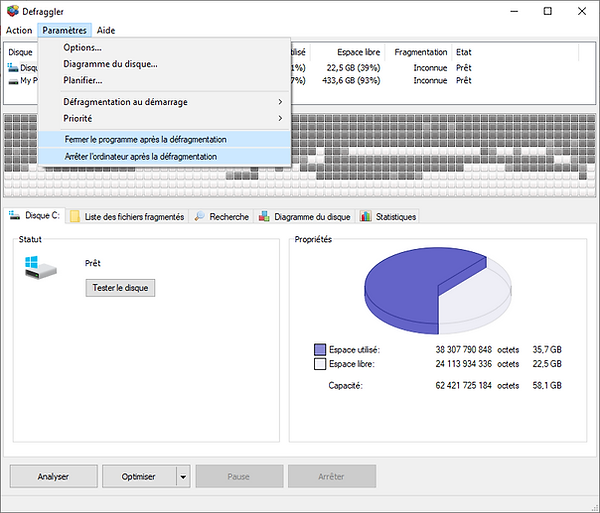Click the 433,6 GB (93%) free space cell
The width and height of the screenshot is (600, 513).
pos(351,80)
